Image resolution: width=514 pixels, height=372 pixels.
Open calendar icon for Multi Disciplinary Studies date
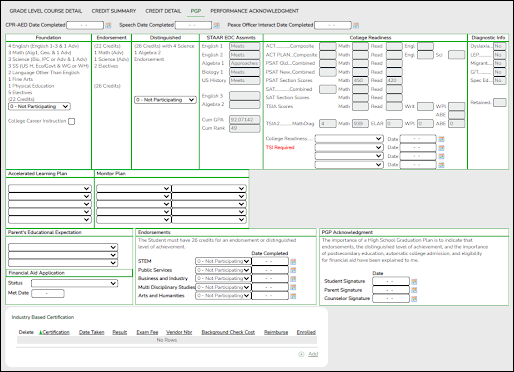click(293, 287)
